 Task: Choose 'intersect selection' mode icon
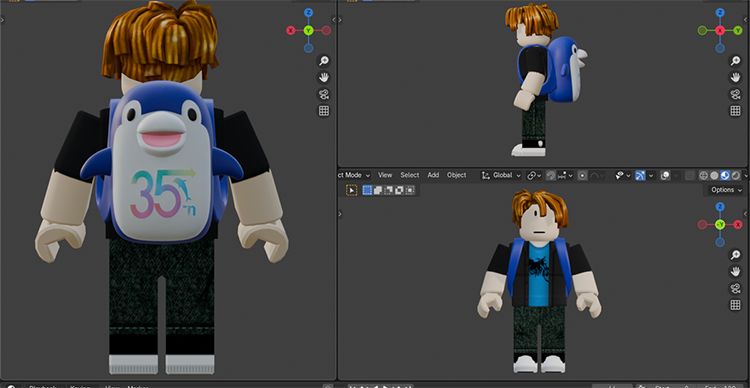(x=410, y=190)
